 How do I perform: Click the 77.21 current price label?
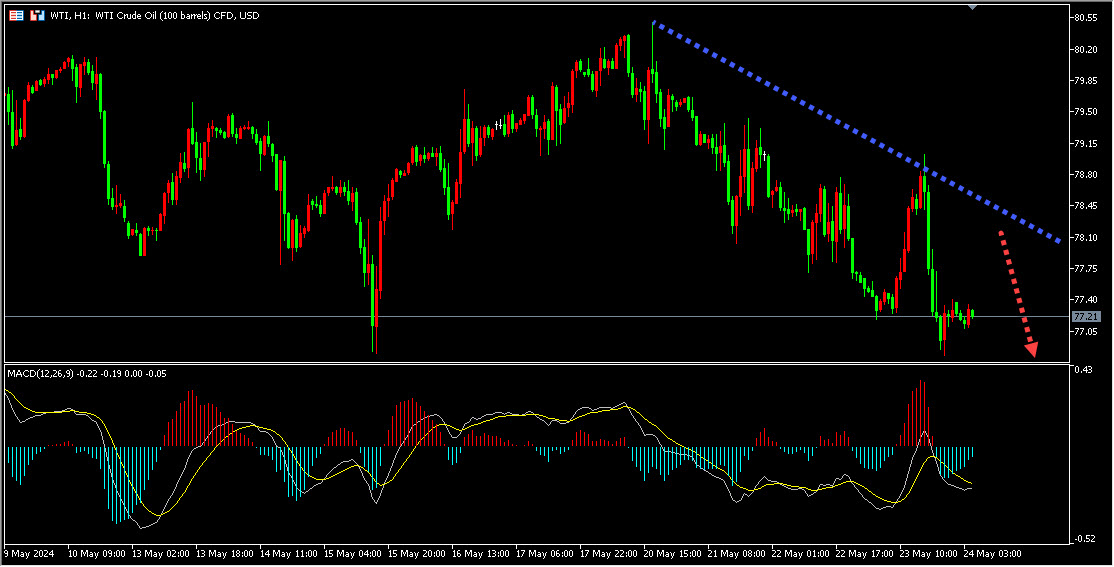[x=1085, y=316]
